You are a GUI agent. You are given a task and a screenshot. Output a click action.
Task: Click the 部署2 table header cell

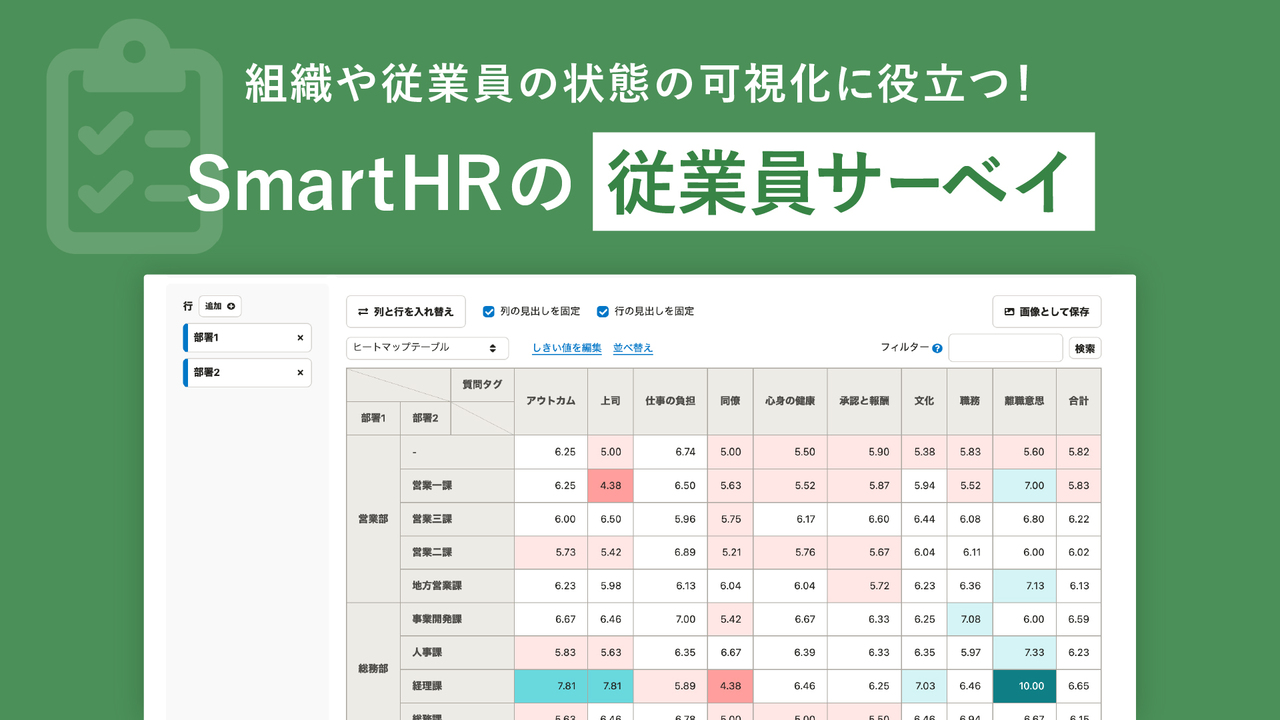pos(425,418)
